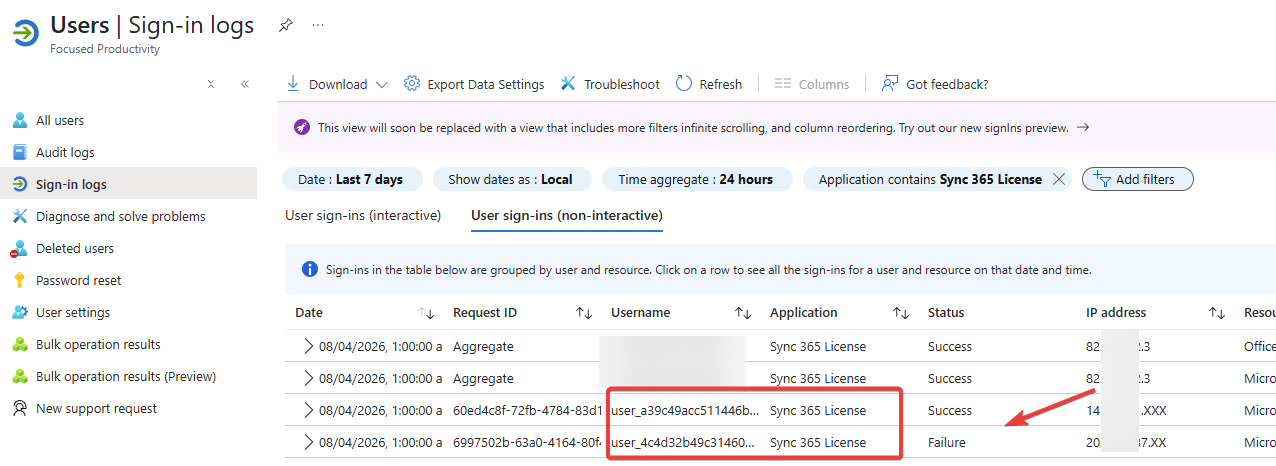The height and width of the screenshot is (466, 1276).
Task: Open Export Data Settings
Action: click(474, 84)
